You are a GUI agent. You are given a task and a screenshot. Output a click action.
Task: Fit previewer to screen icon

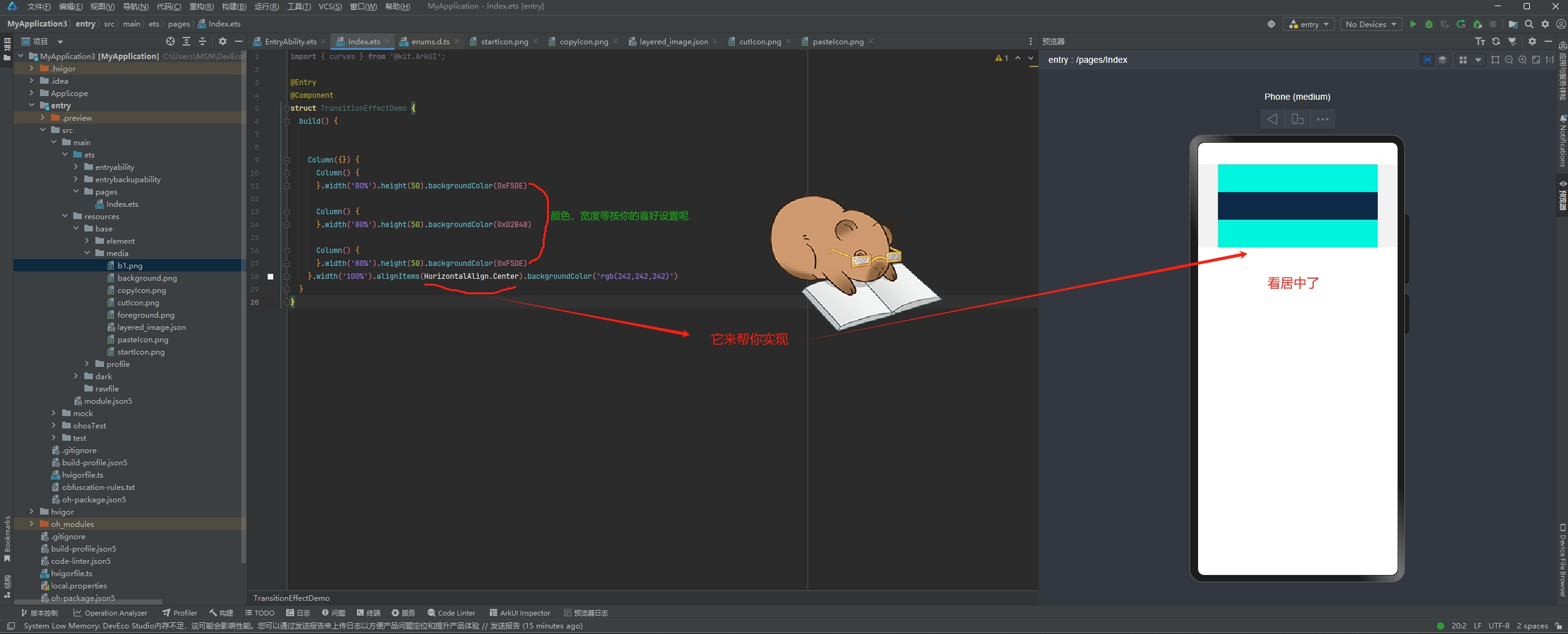point(1536,60)
